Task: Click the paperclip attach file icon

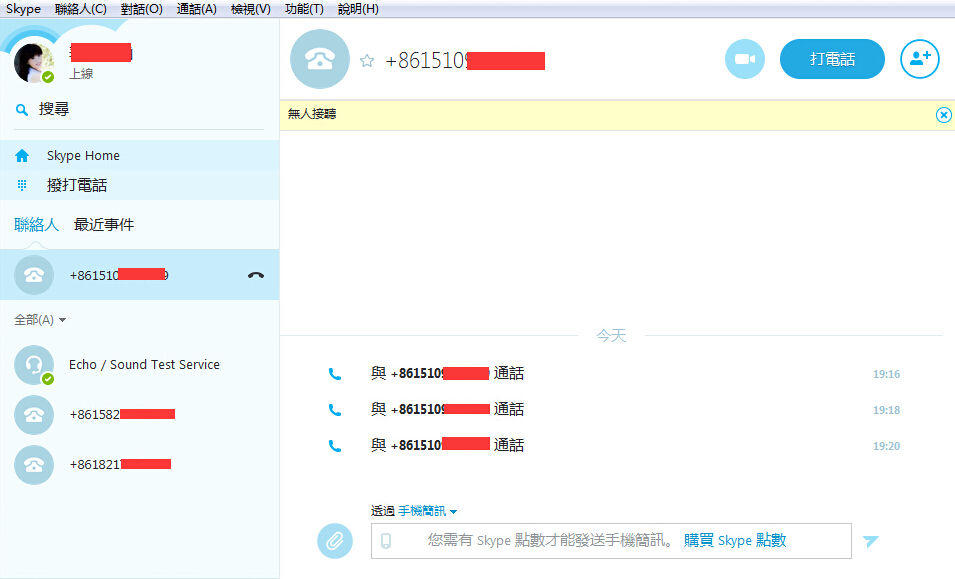Action: (x=335, y=541)
